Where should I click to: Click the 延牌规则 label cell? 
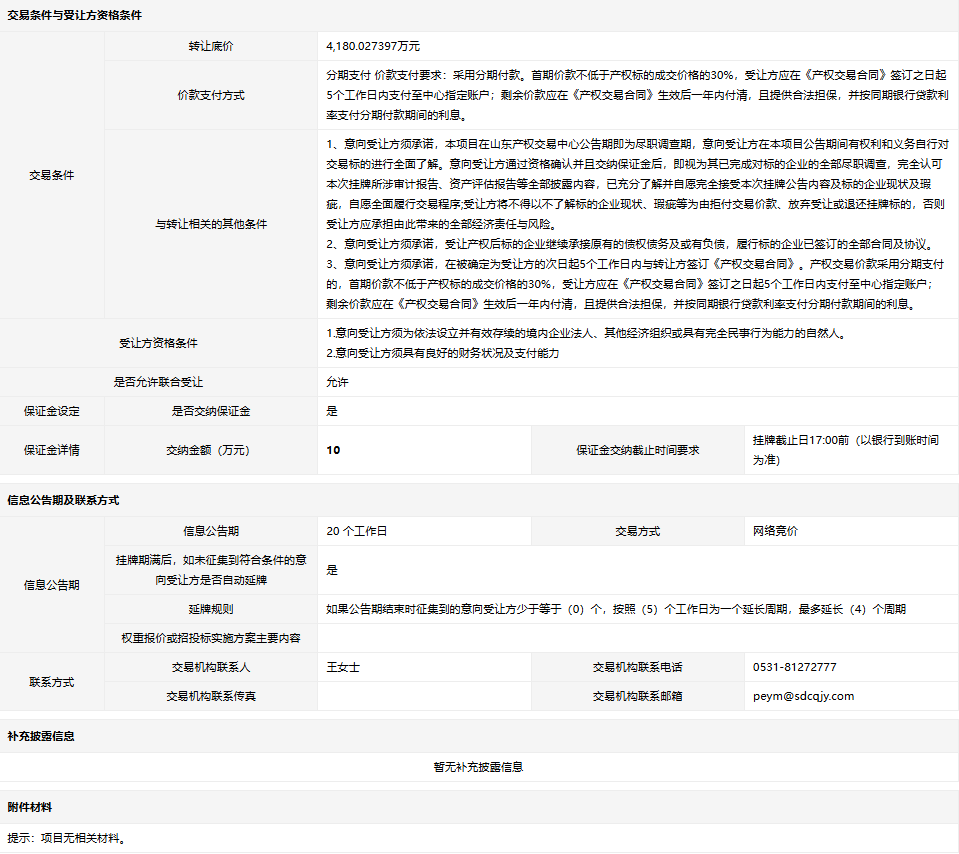pyautogui.click(x=210, y=609)
